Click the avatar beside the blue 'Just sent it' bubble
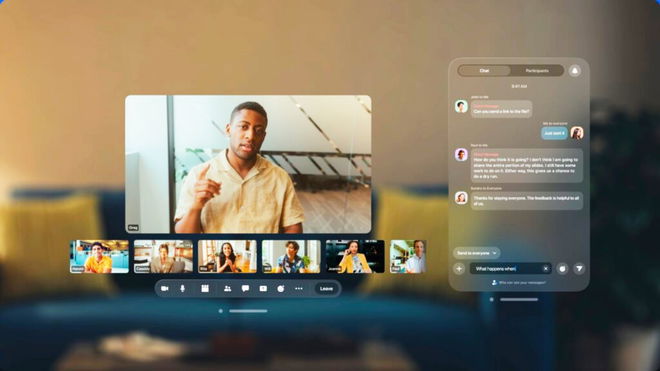This screenshot has width=660, height=371. (577, 133)
